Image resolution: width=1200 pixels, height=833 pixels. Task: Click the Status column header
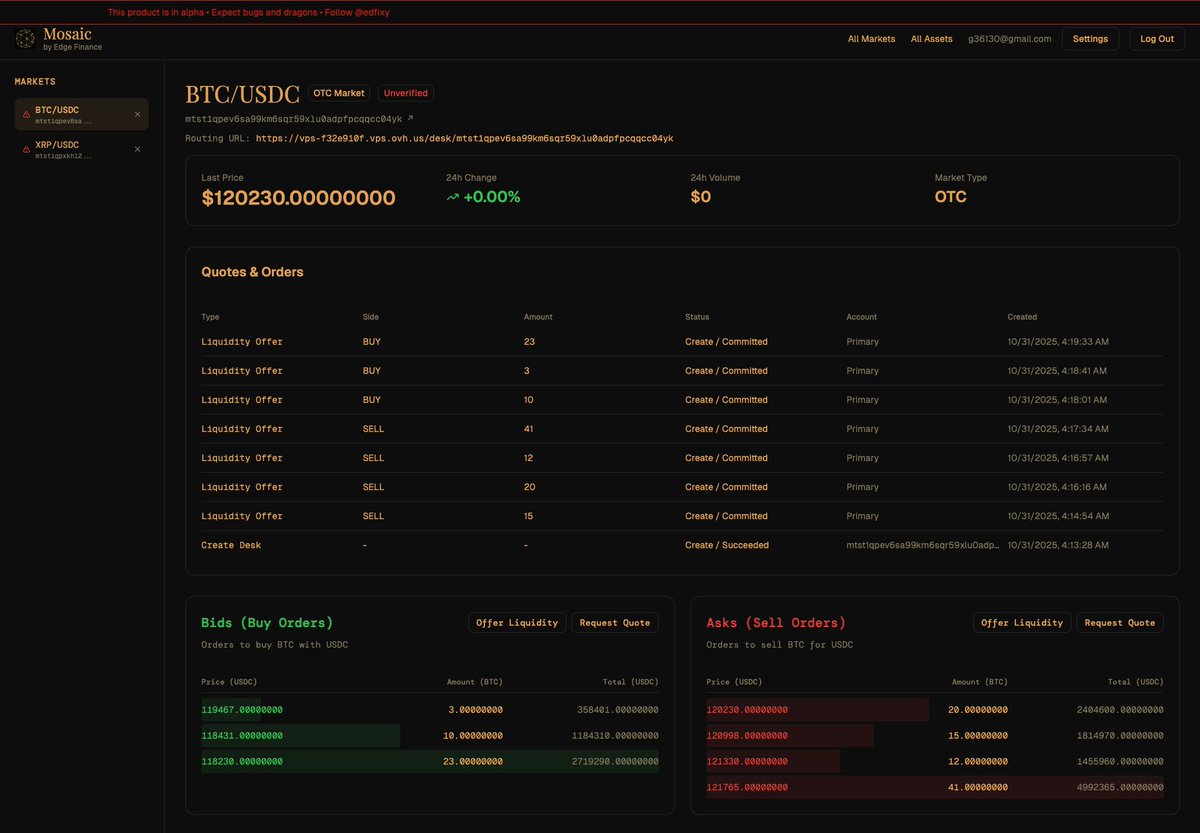(x=697, y=317)
